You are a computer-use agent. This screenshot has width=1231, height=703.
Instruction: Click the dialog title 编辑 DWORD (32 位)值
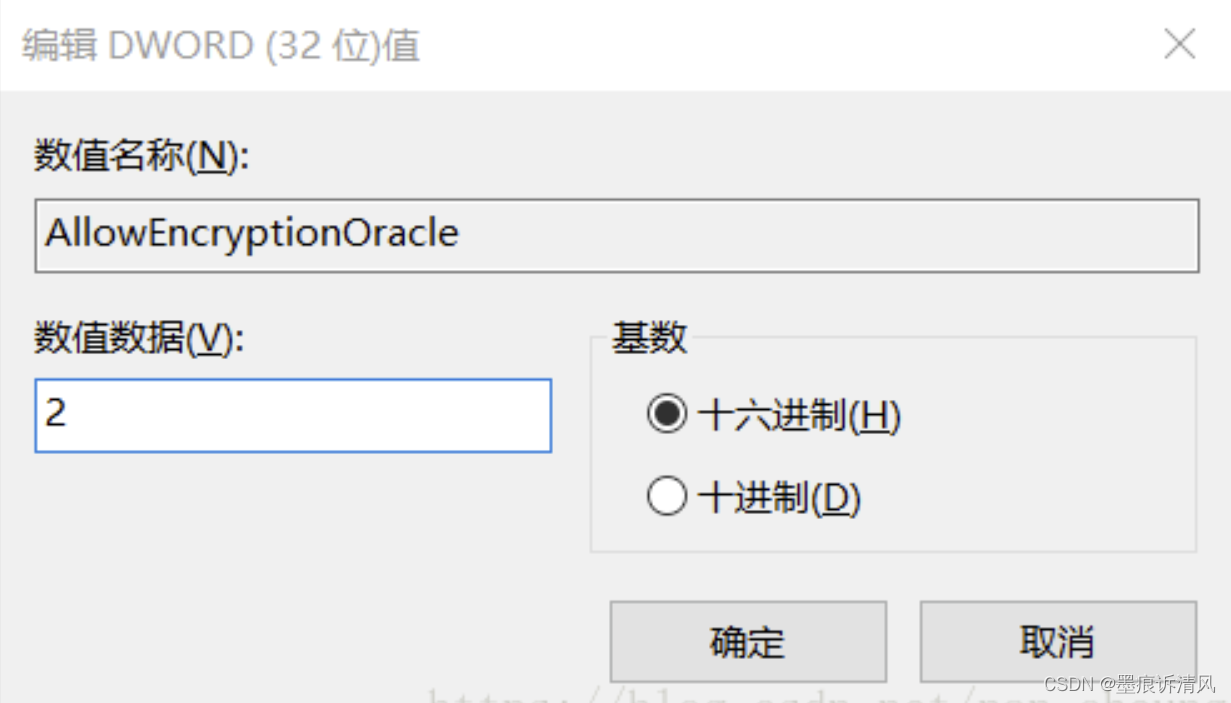pos(221,46)
